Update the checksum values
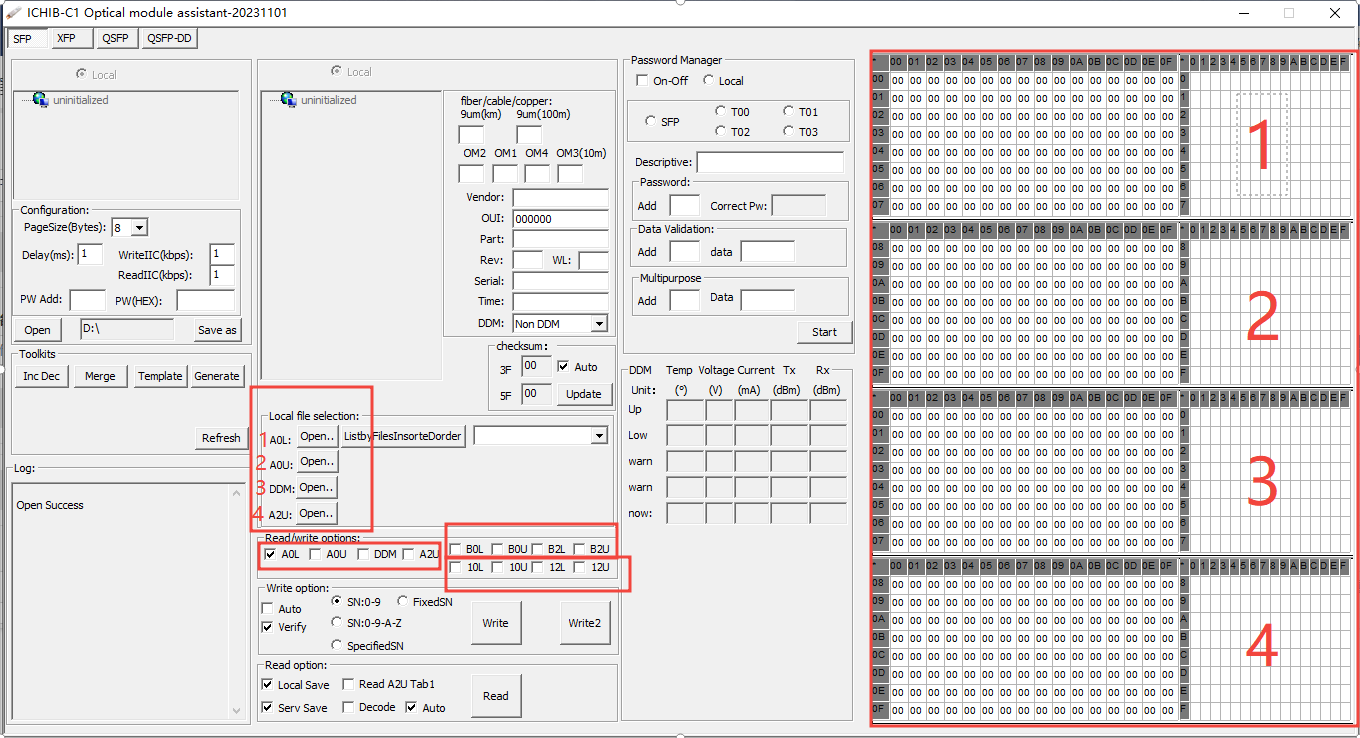The image size is (1360, 738). [x=584, y=394]
